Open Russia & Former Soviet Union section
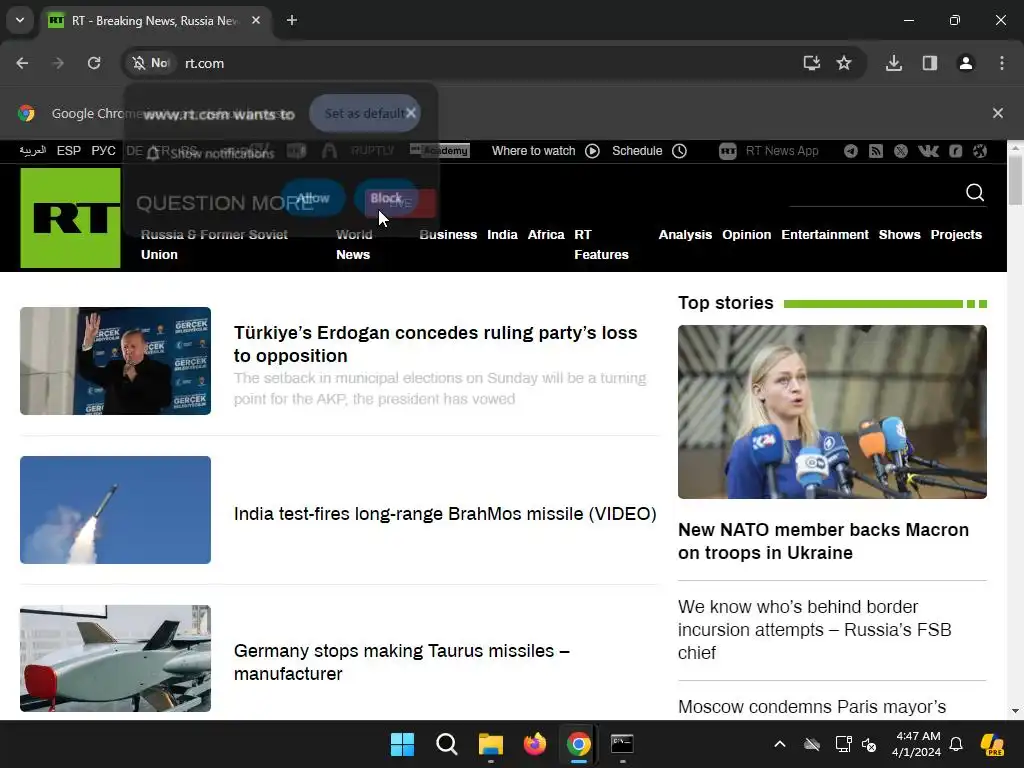Image resolution: width=1024 pixels, height=768 pixels. pos(214,244)
